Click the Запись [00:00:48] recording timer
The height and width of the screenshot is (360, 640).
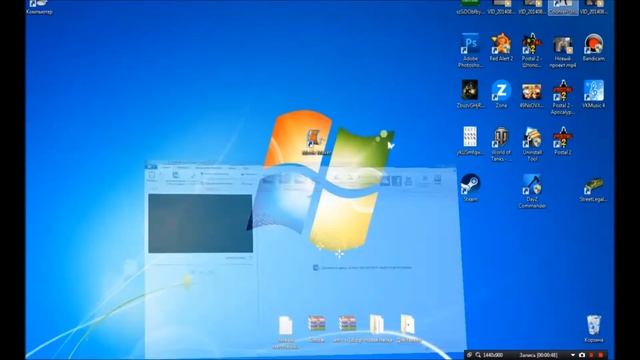click(x=538, y=355)
